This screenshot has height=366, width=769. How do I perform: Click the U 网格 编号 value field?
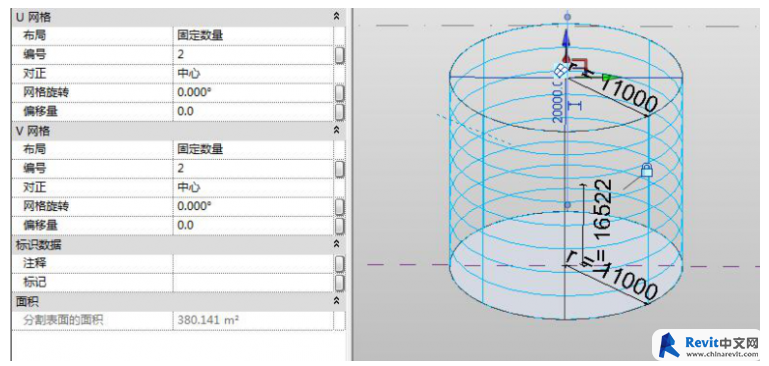(253, 54)
